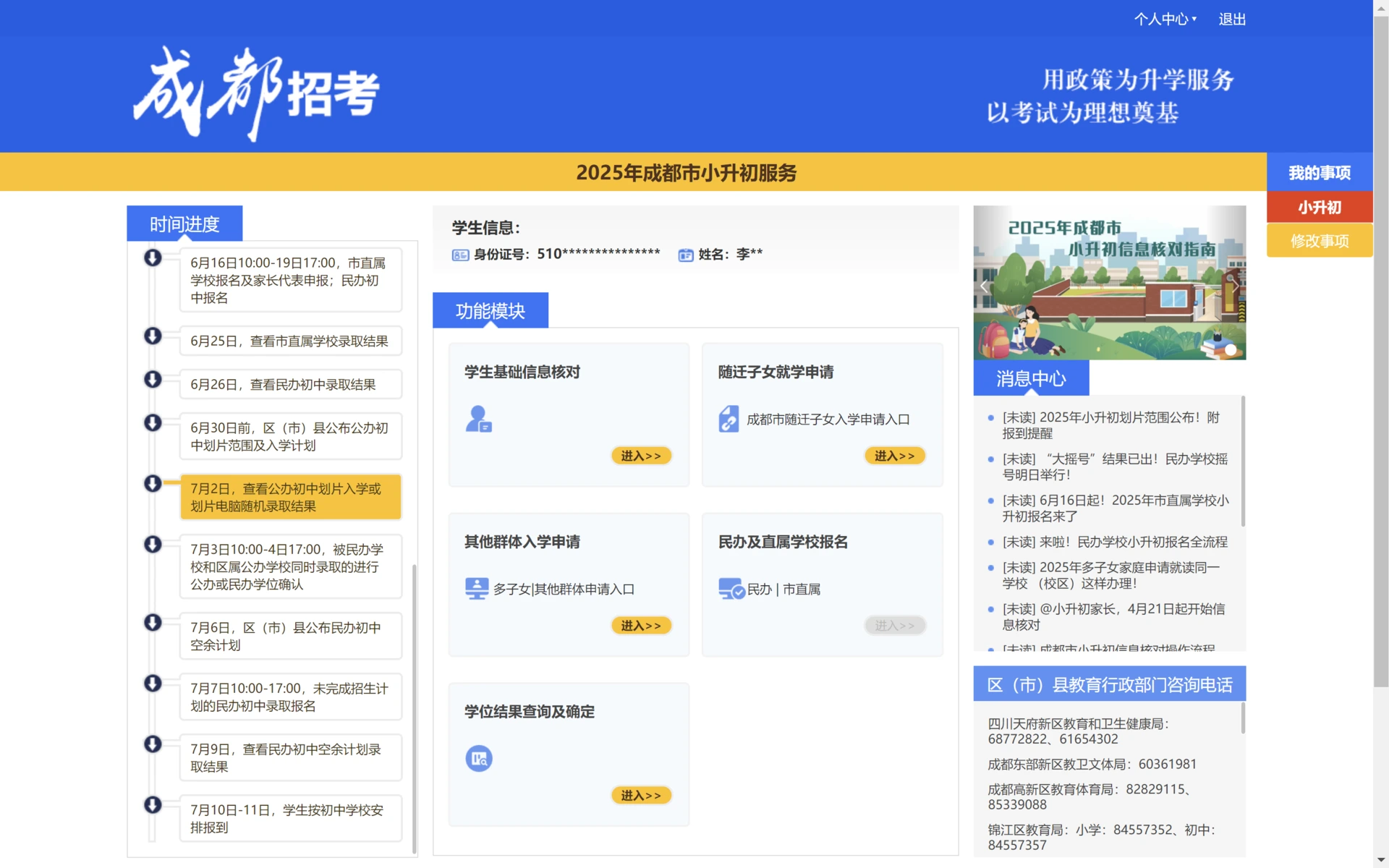Click the placement result query magnifier icon
Viewport: 1389px width, 868px height.
pyautogui.click(x=478, y=758)
